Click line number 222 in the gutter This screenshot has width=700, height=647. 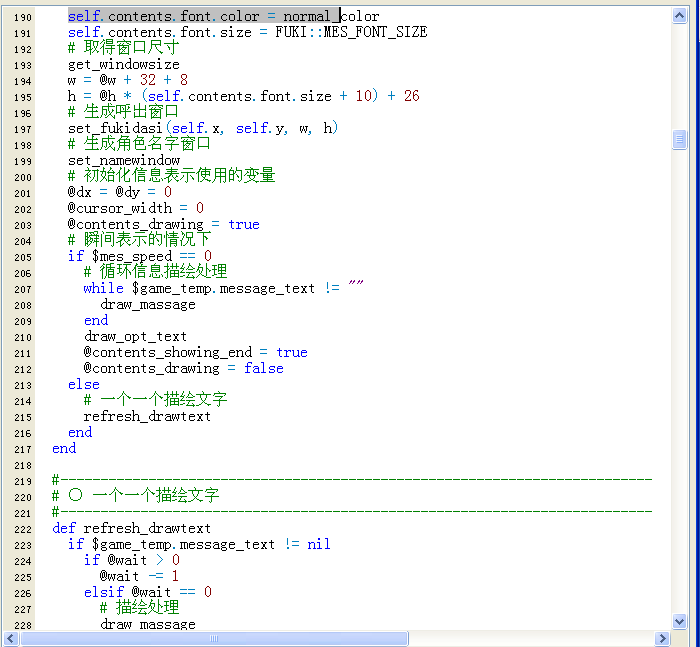coord(22,529)
